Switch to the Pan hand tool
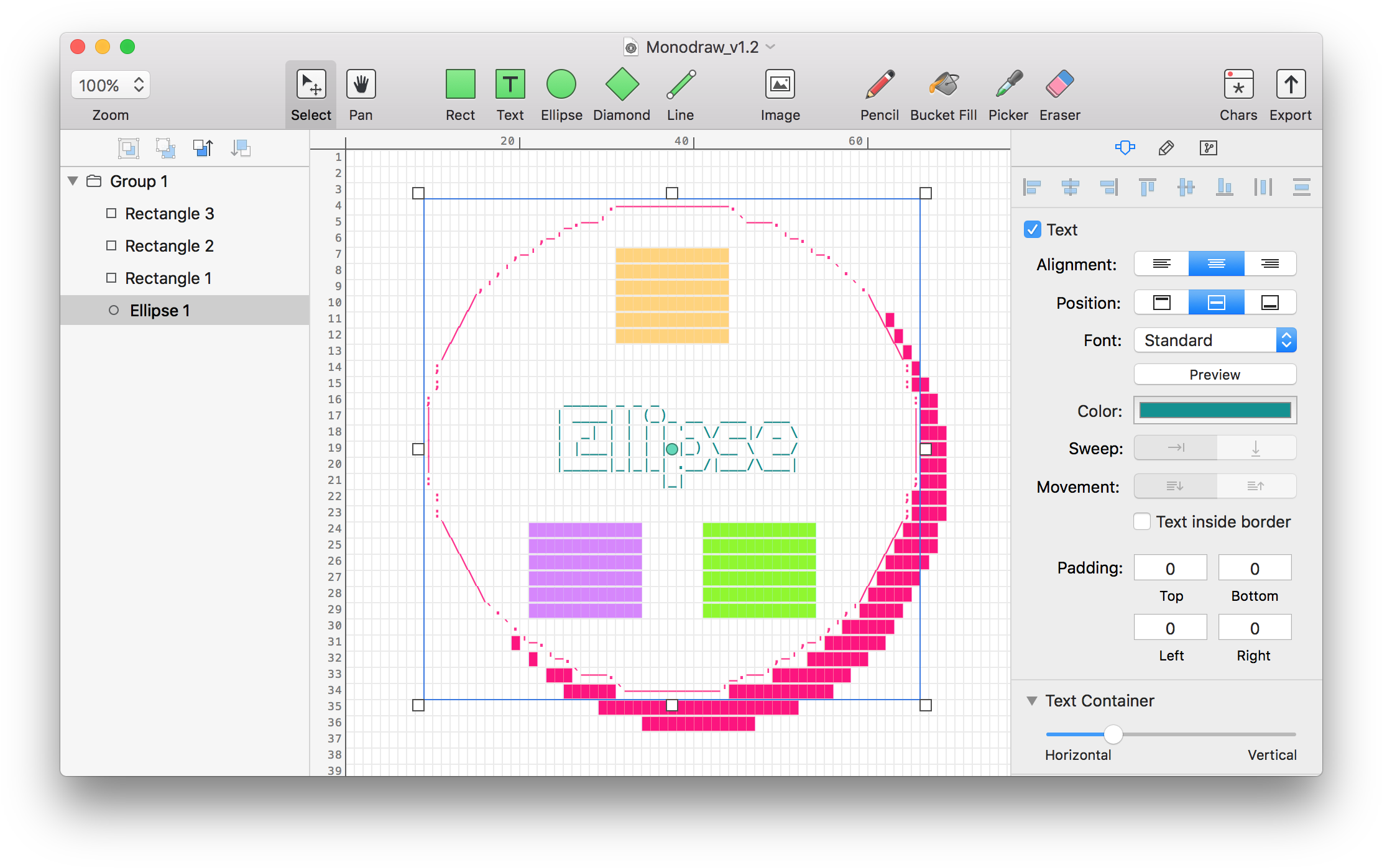Viewport: 1382px width, 868px height. pyautogui.click(x=361, y=85)
